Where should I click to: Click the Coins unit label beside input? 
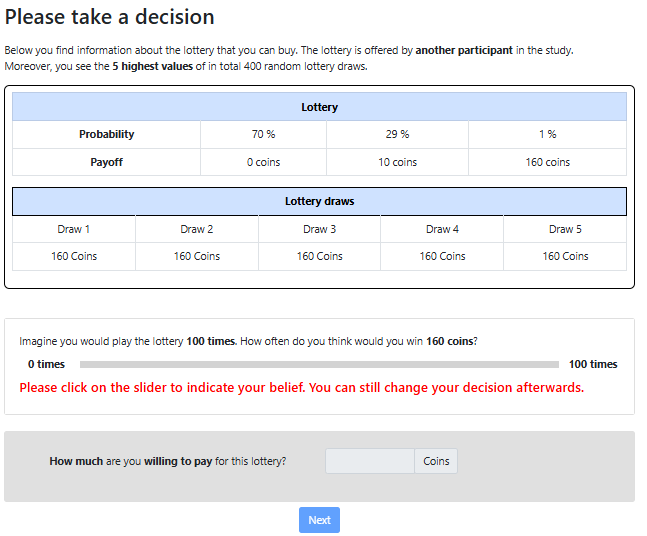(436, 461)
